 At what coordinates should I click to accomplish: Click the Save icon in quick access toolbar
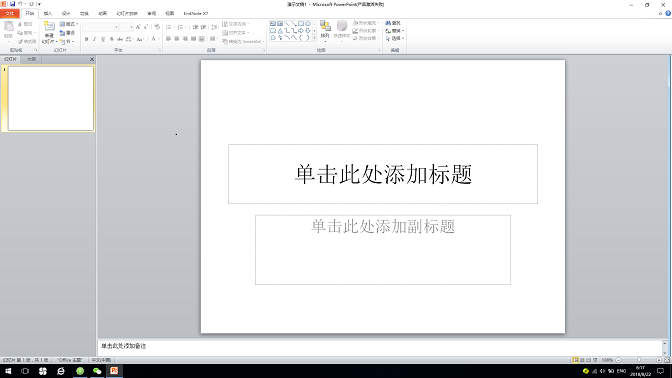(12, 4)
